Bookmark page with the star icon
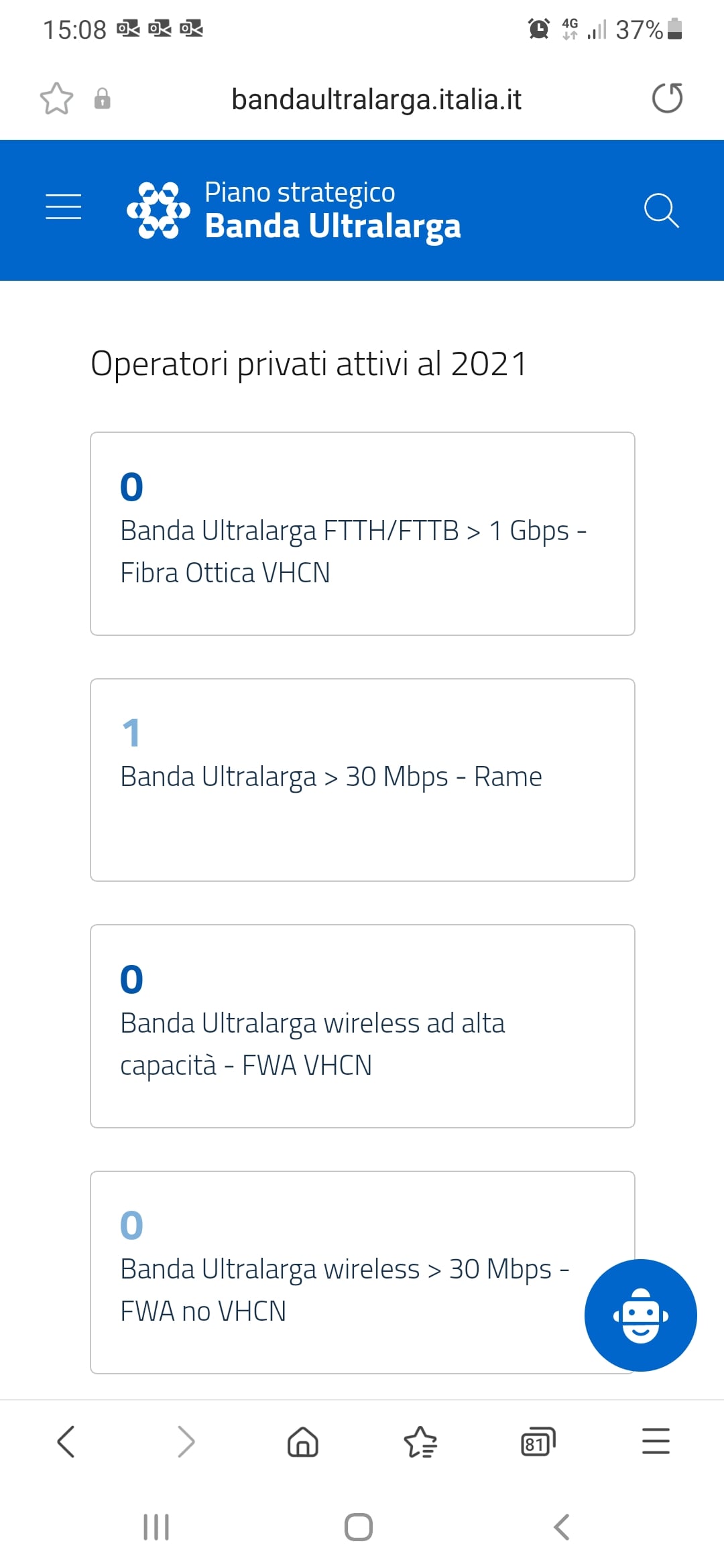This screenshot has width=724, height=1568. (x=56, y=99)
